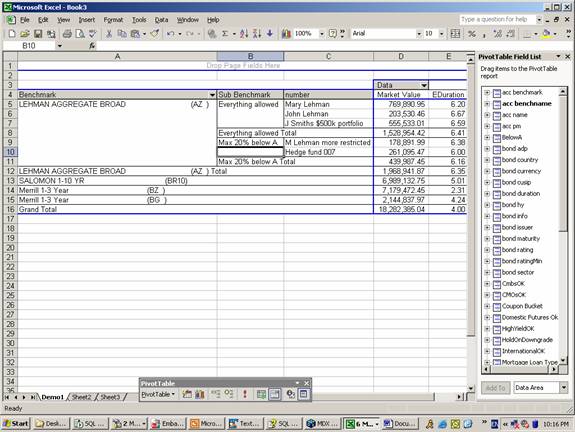Click the Format Report icon in PivotTable toolbar
The width and height of the screenshot is (575, 432).
click(x=187, y=394)
